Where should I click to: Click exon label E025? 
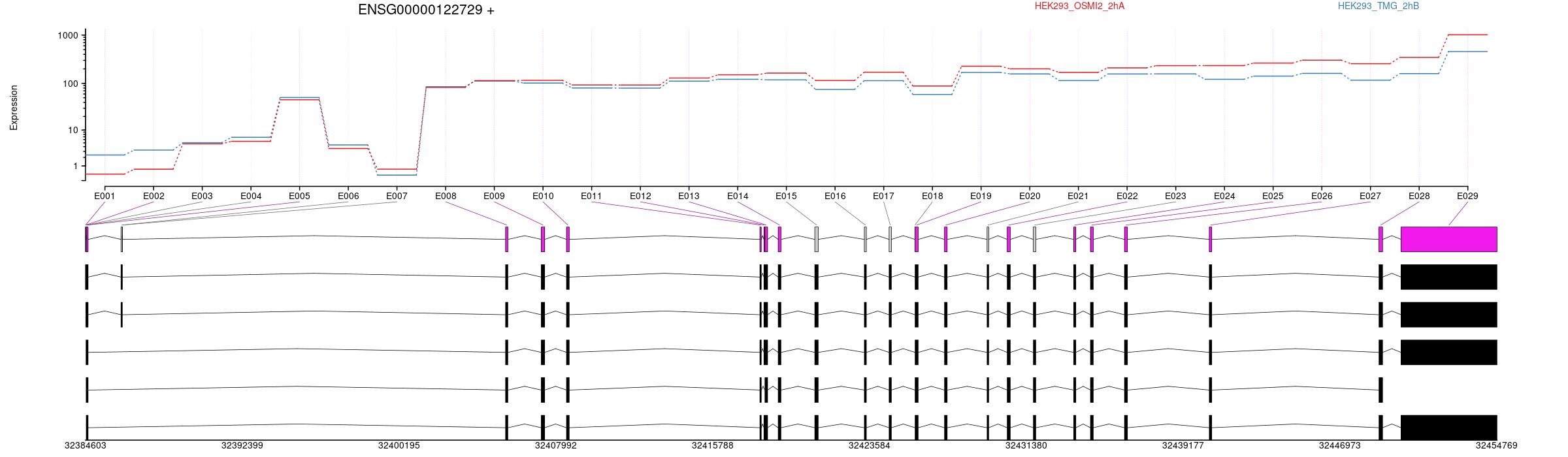click(x=1273, y=196)
